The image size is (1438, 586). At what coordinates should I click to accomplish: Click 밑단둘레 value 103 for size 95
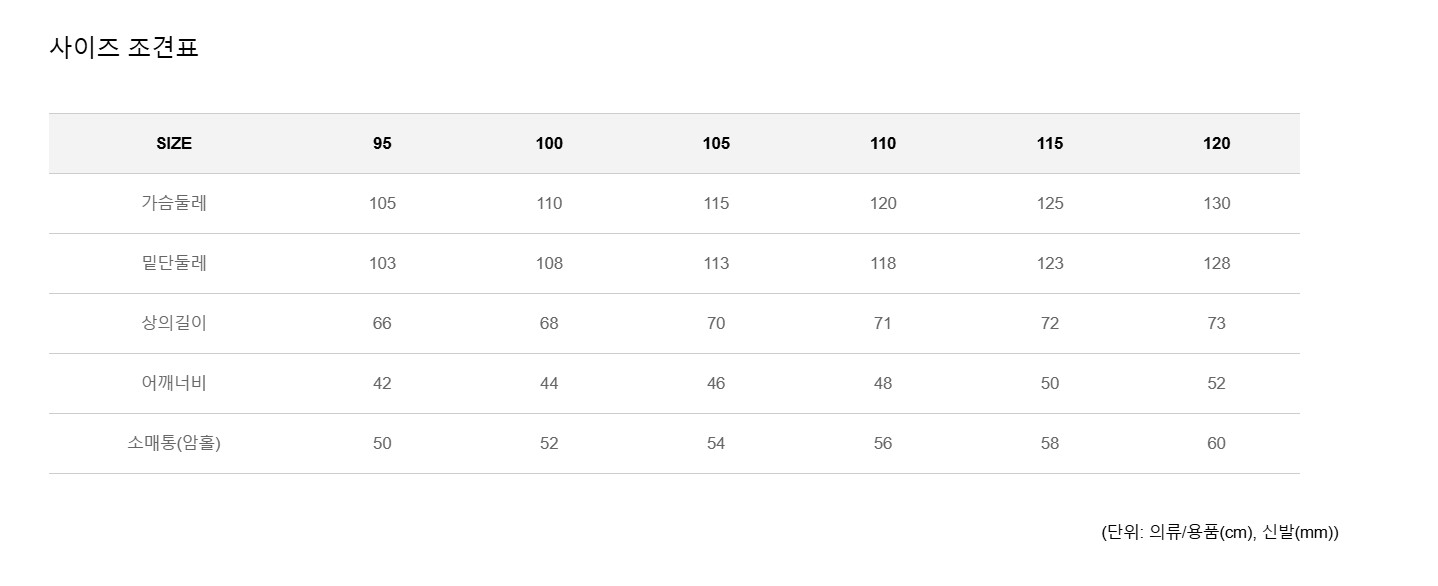coord(382,263)
